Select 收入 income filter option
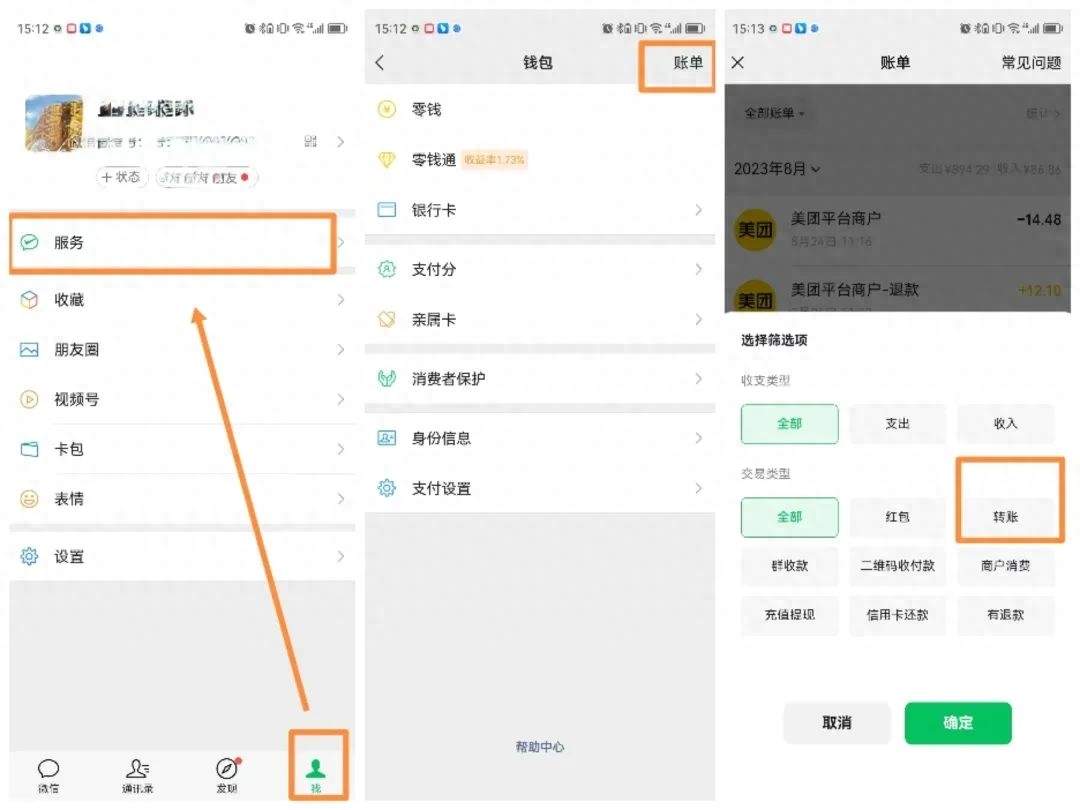Screen dimensions: 1080x810 pos(1005,424)
